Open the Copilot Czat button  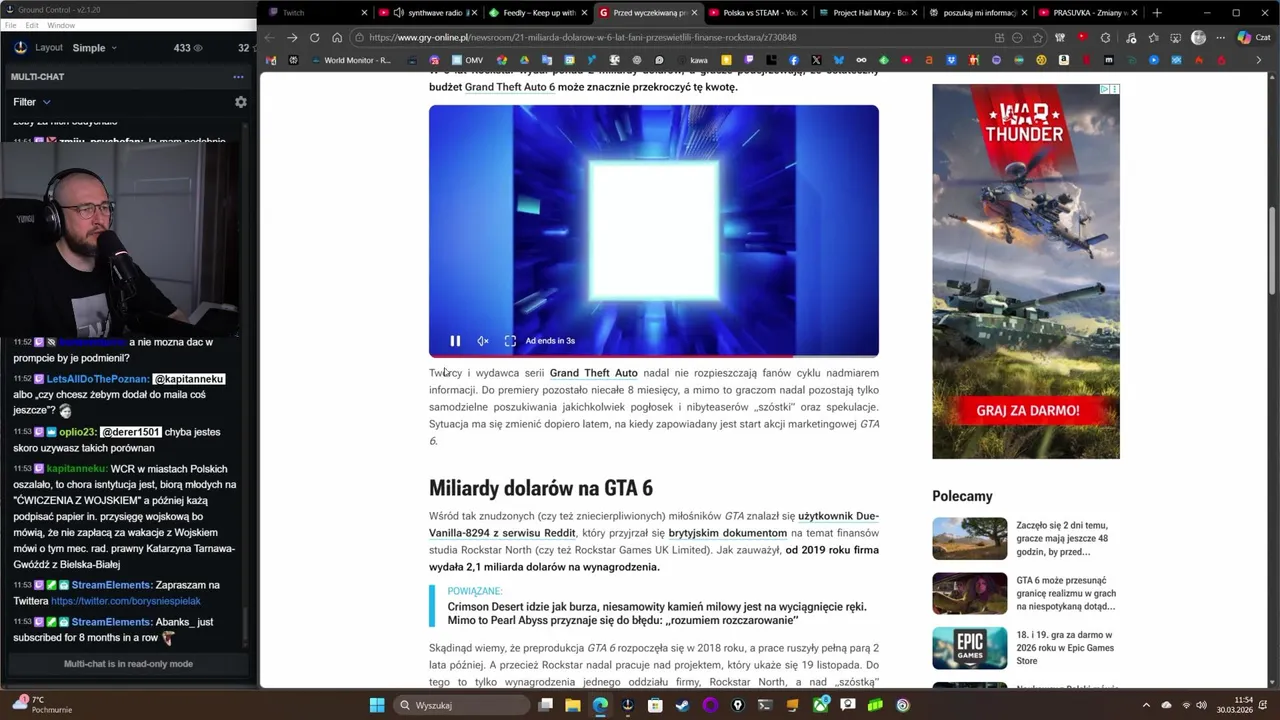pos(1254,38)
